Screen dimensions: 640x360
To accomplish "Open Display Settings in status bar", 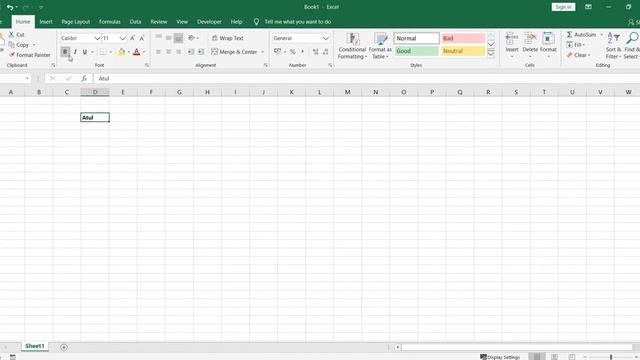I will pyautogui.click(x=500, y=357).
